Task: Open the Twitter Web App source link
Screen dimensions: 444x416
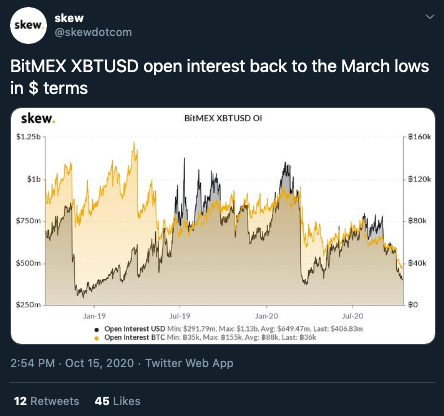Action: tap(189, 363)
